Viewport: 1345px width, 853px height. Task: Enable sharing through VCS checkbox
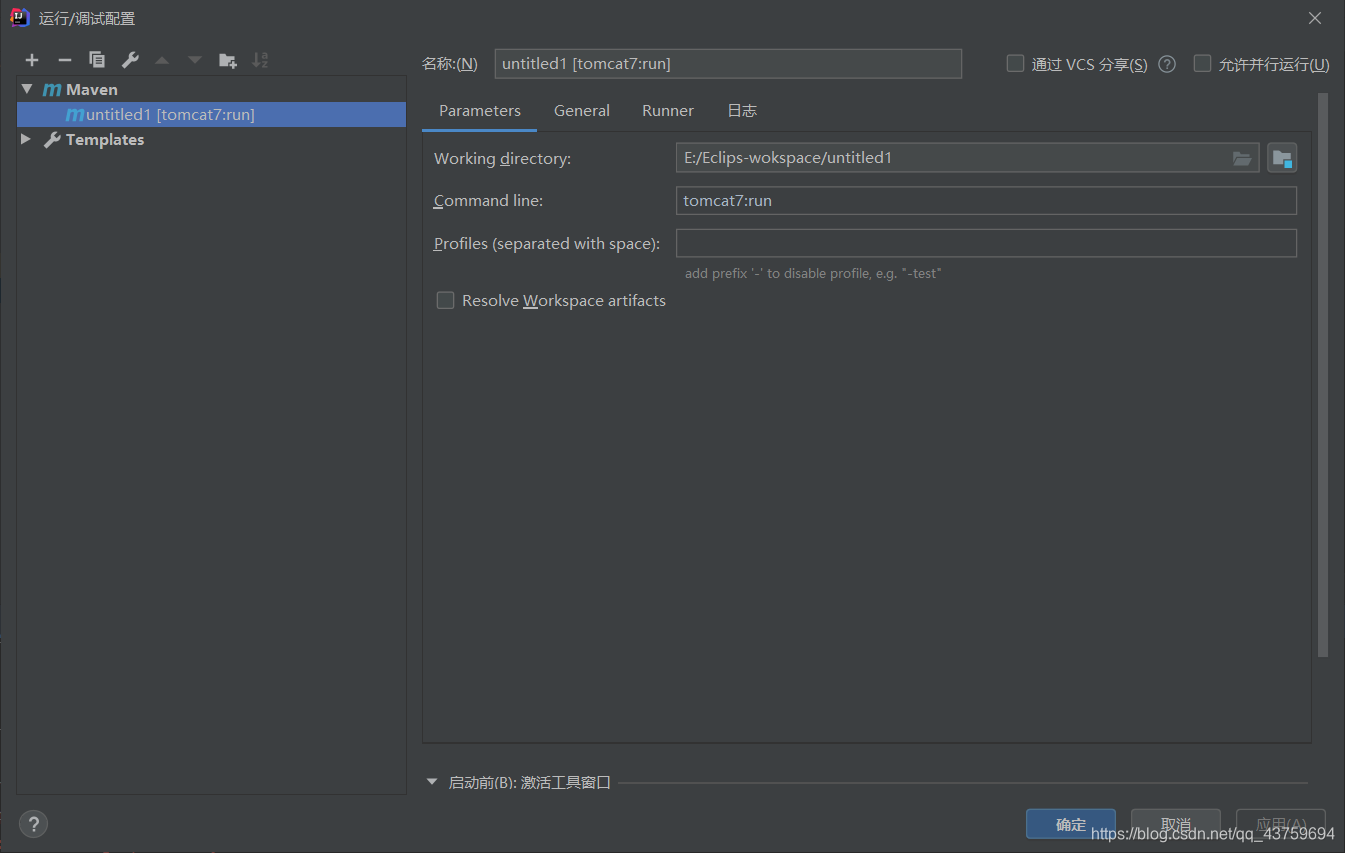pyautogui.click(x=1015, y=64)
